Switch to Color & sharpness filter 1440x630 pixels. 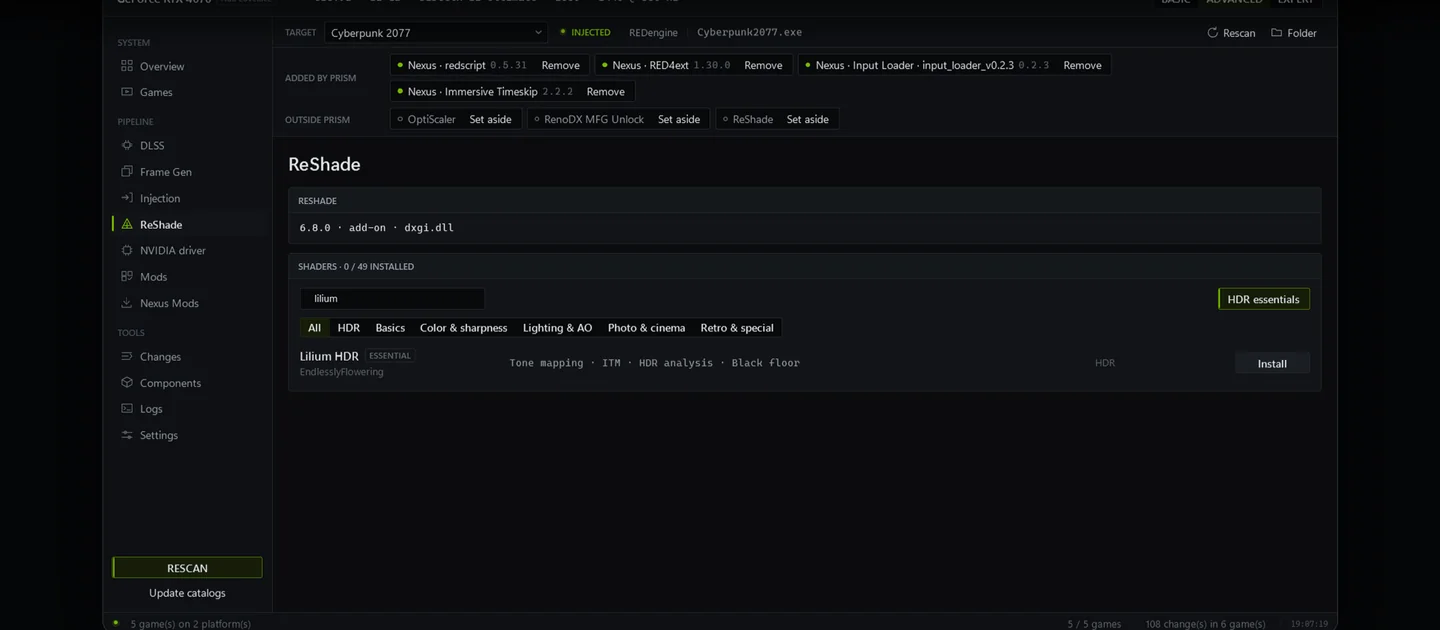(x=463, y=328)
